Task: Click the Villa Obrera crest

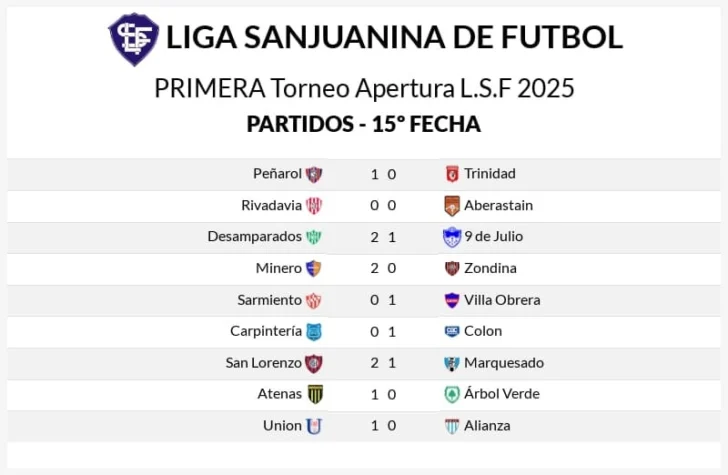Action: tap(452, 300)
